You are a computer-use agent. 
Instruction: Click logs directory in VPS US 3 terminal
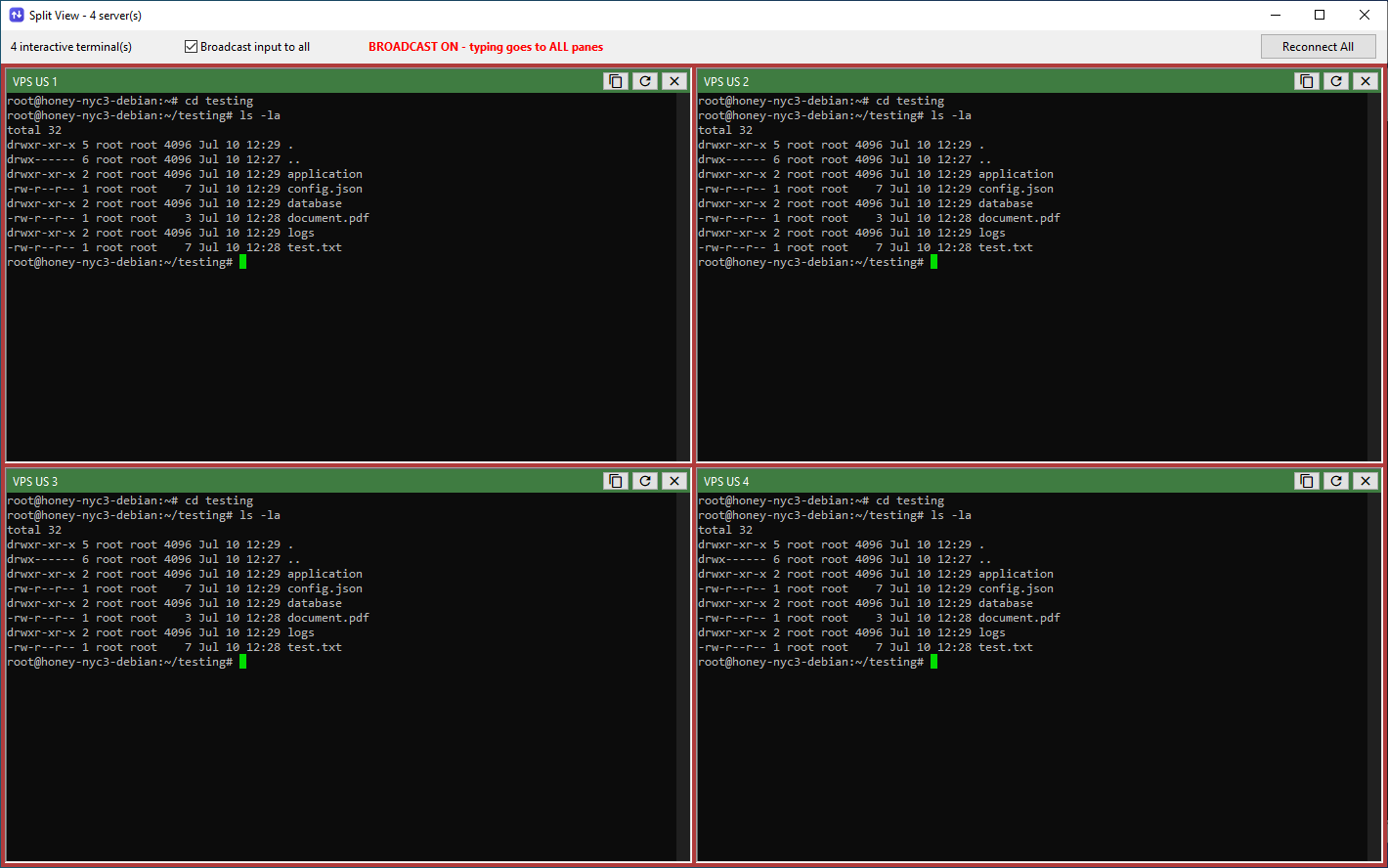point(301,632)
